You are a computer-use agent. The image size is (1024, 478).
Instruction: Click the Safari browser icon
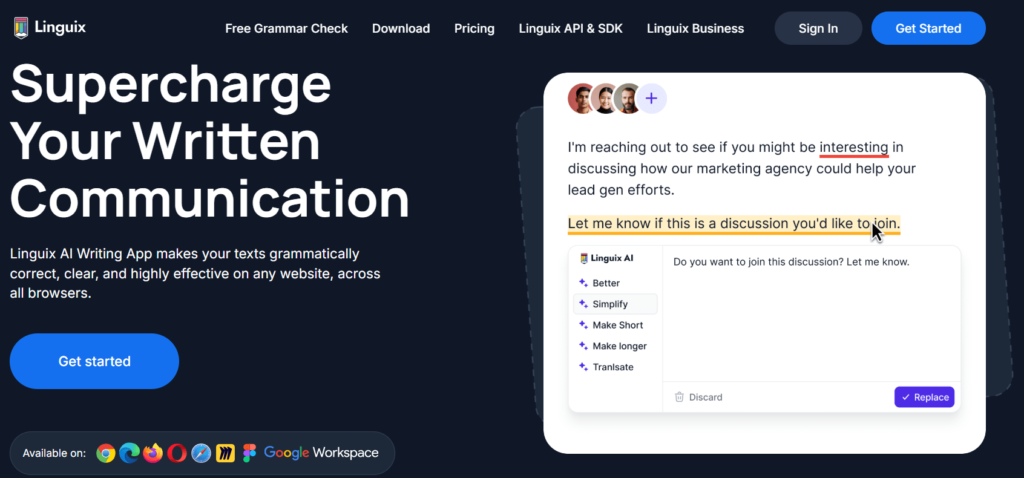click(201, 453)
